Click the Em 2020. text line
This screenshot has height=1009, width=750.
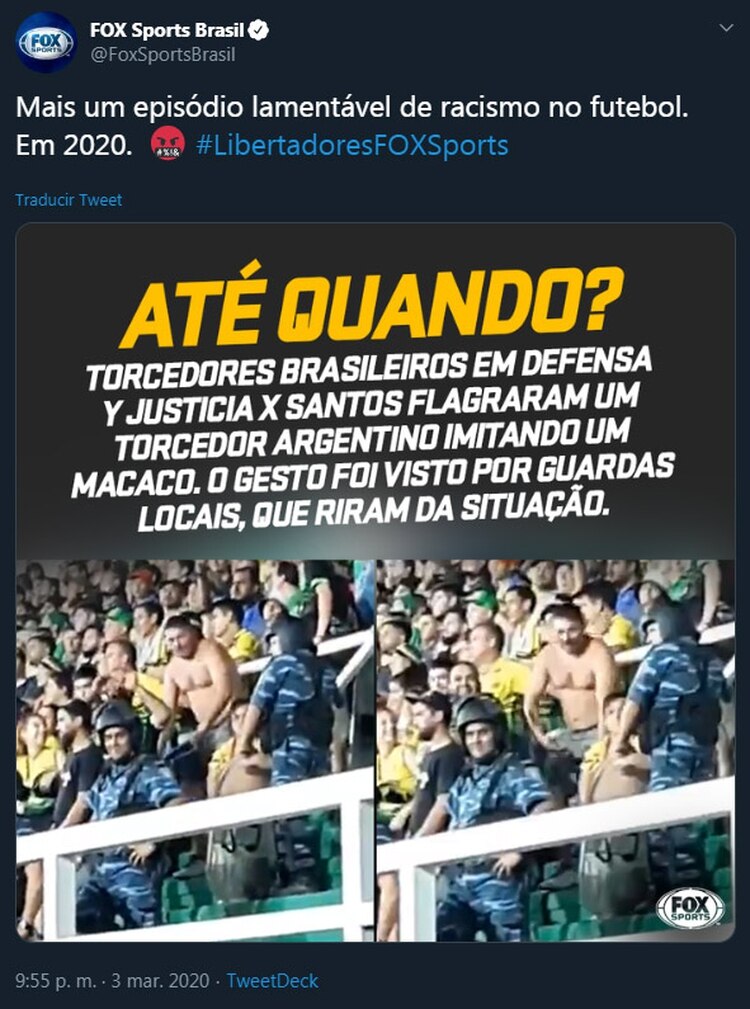73,145
